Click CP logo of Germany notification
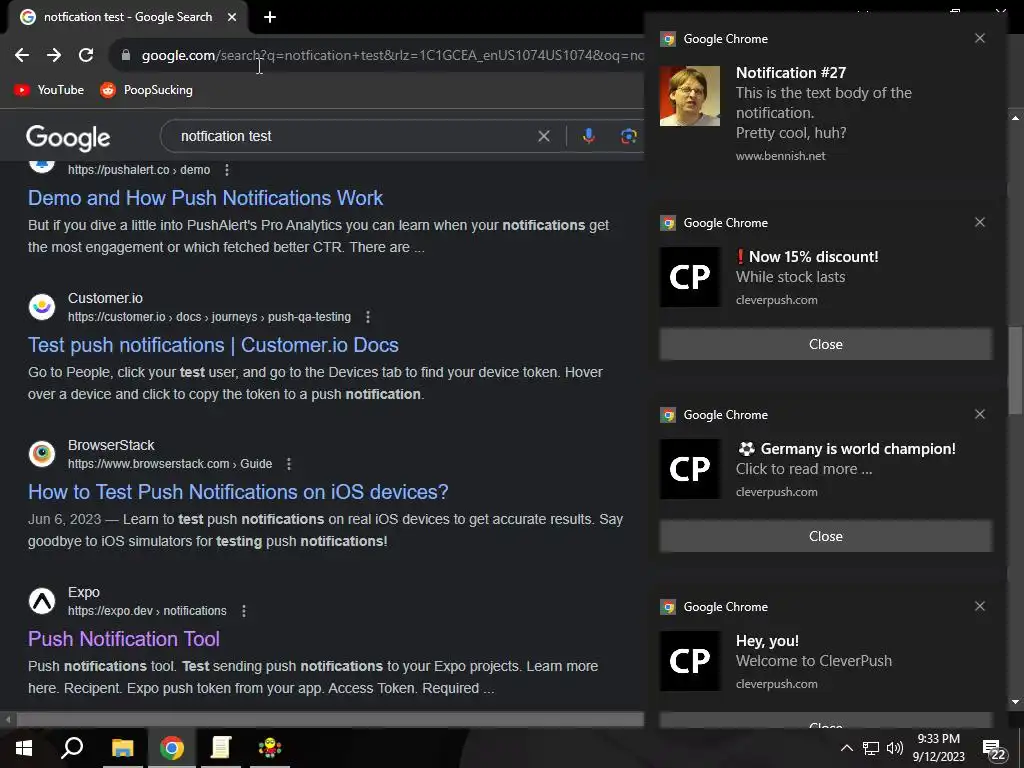1024x768 pixels. click(690, 469)
